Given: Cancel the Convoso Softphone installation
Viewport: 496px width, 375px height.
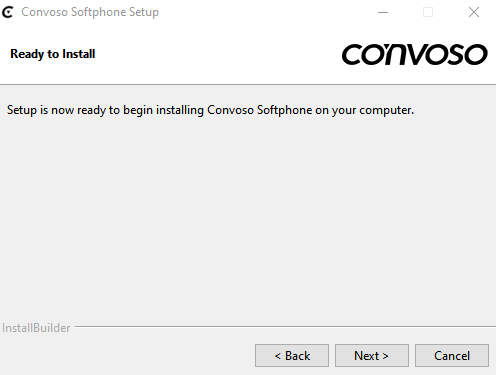Looking at the screenshot, I should [x=452, y=356].
